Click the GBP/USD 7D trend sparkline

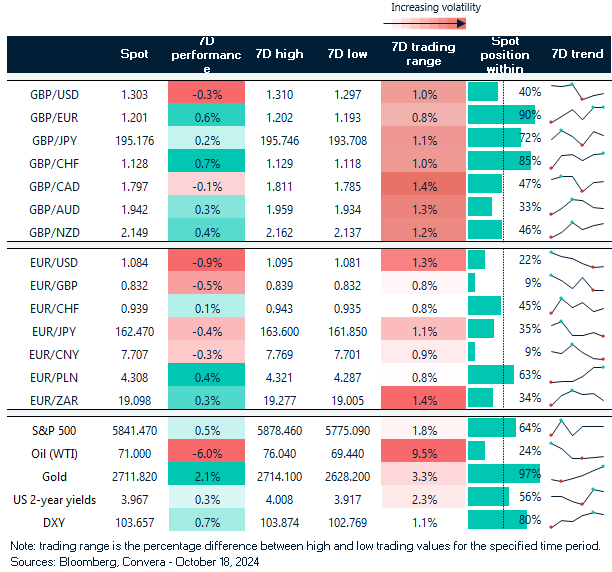coord(577,93)
